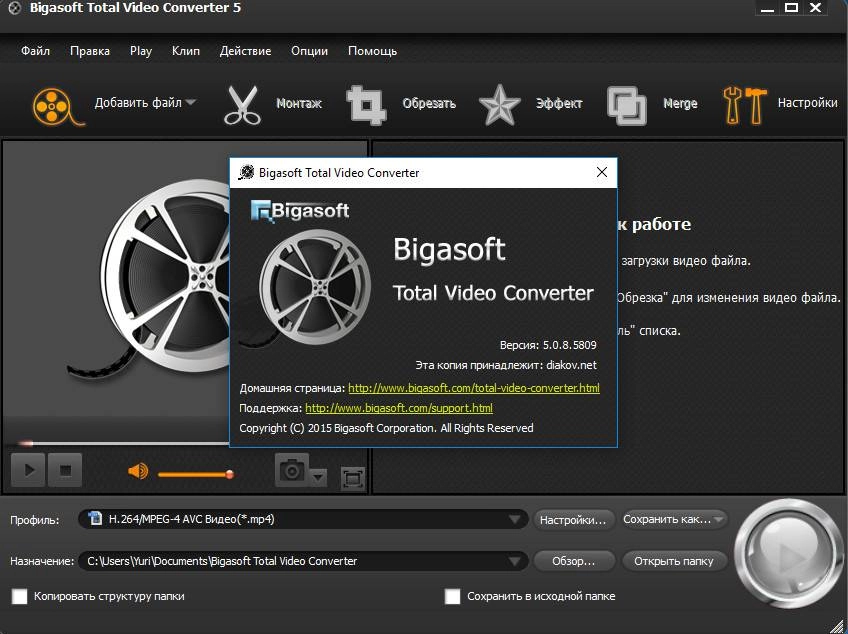The width and height of the screenshot is (848, 634).
Task: Open the total-video-converter.html homepage link
Action: click(x=474, y=388)
